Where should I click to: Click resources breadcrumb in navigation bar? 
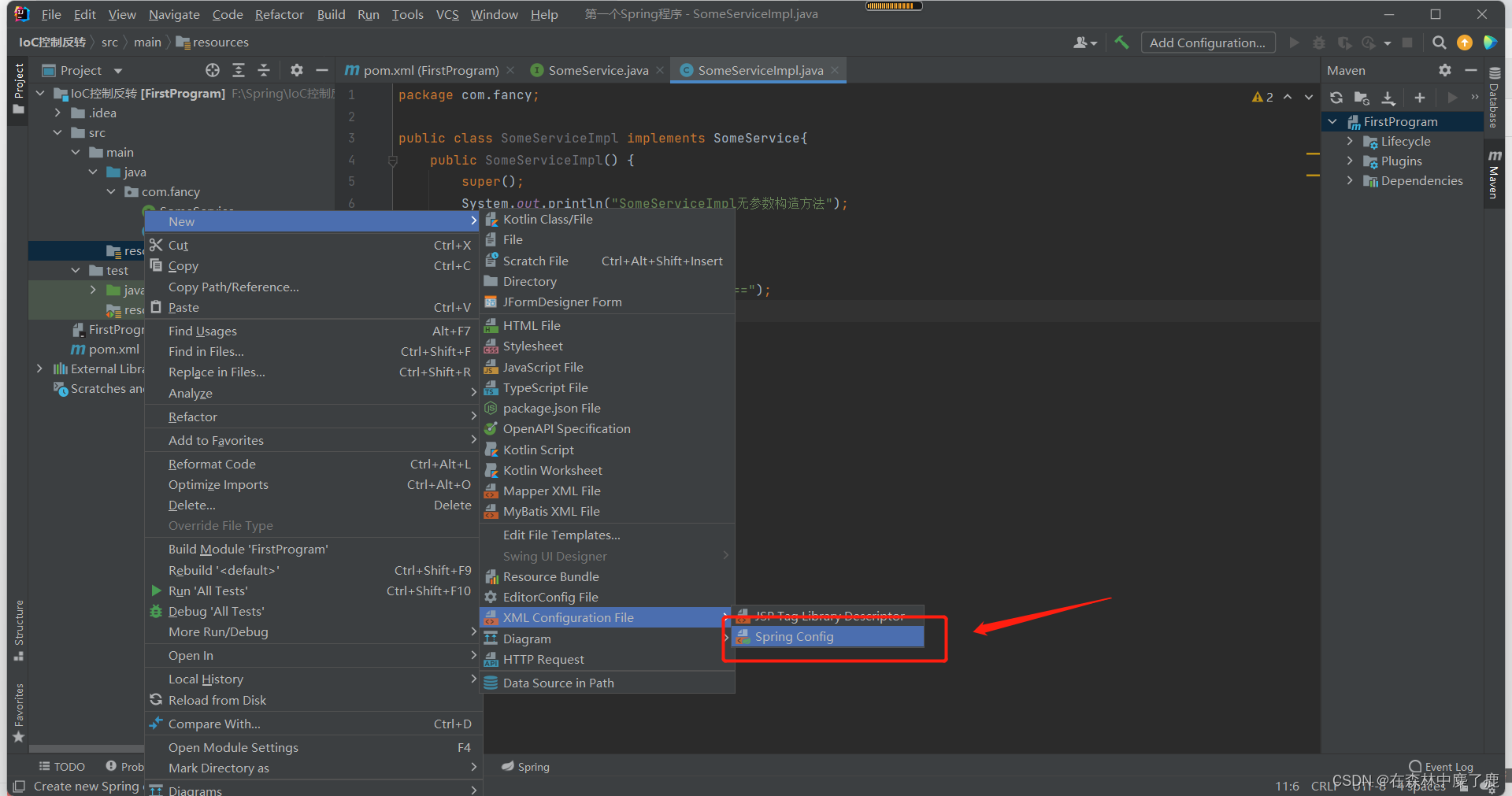tap(213, 42)
